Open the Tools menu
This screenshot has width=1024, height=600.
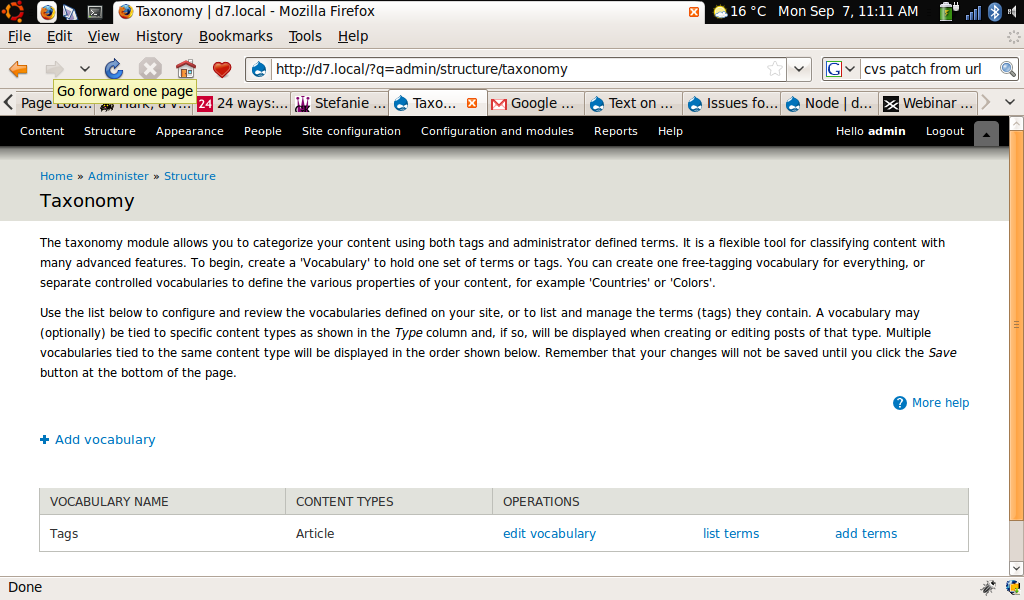click(x=305, y=37)
